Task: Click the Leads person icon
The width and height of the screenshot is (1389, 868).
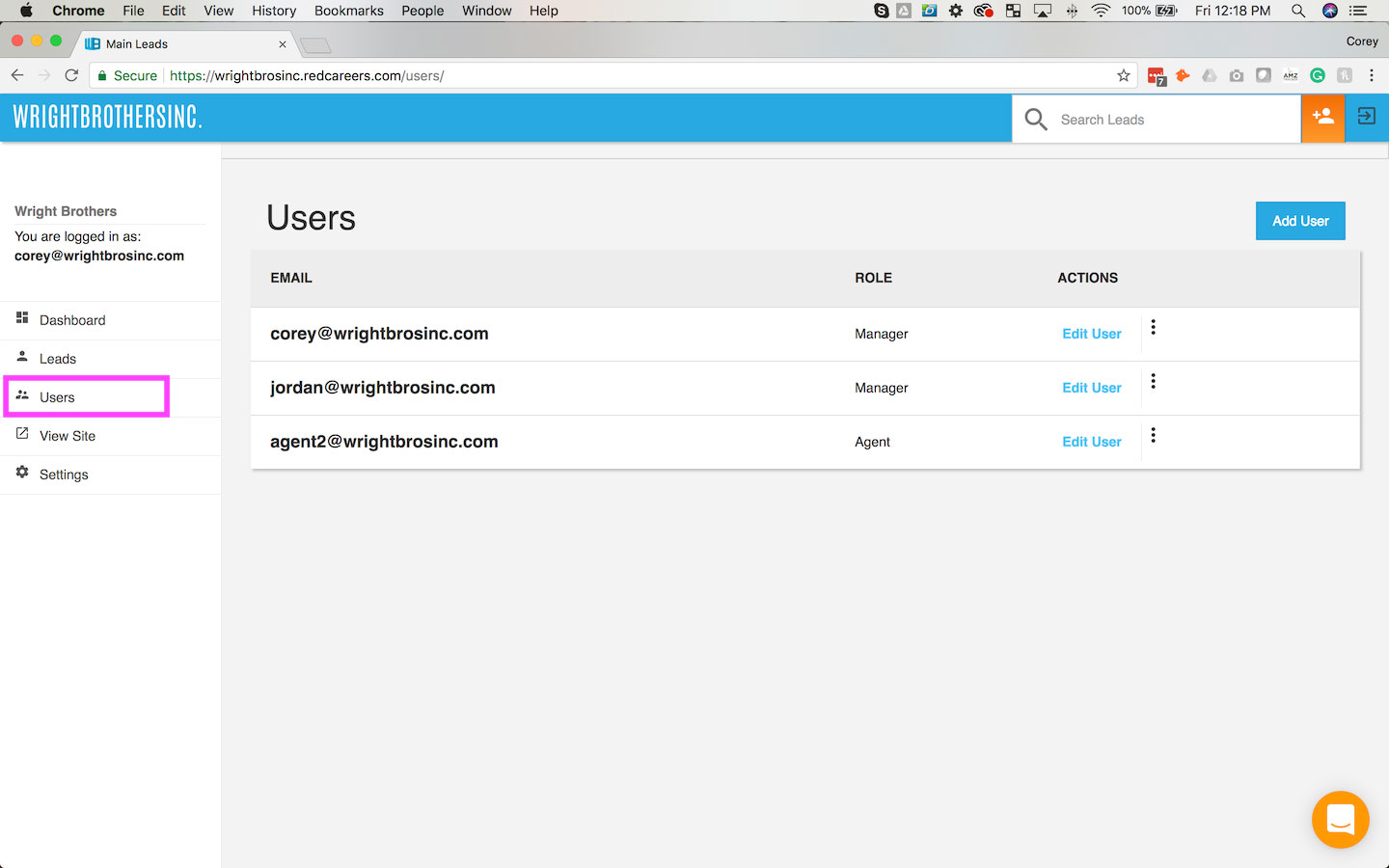Action: click(22, 356)
